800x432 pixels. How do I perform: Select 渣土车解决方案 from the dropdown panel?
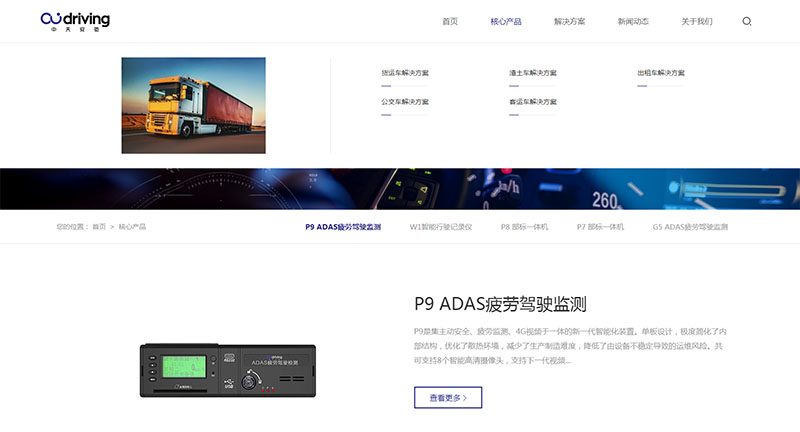533,73
